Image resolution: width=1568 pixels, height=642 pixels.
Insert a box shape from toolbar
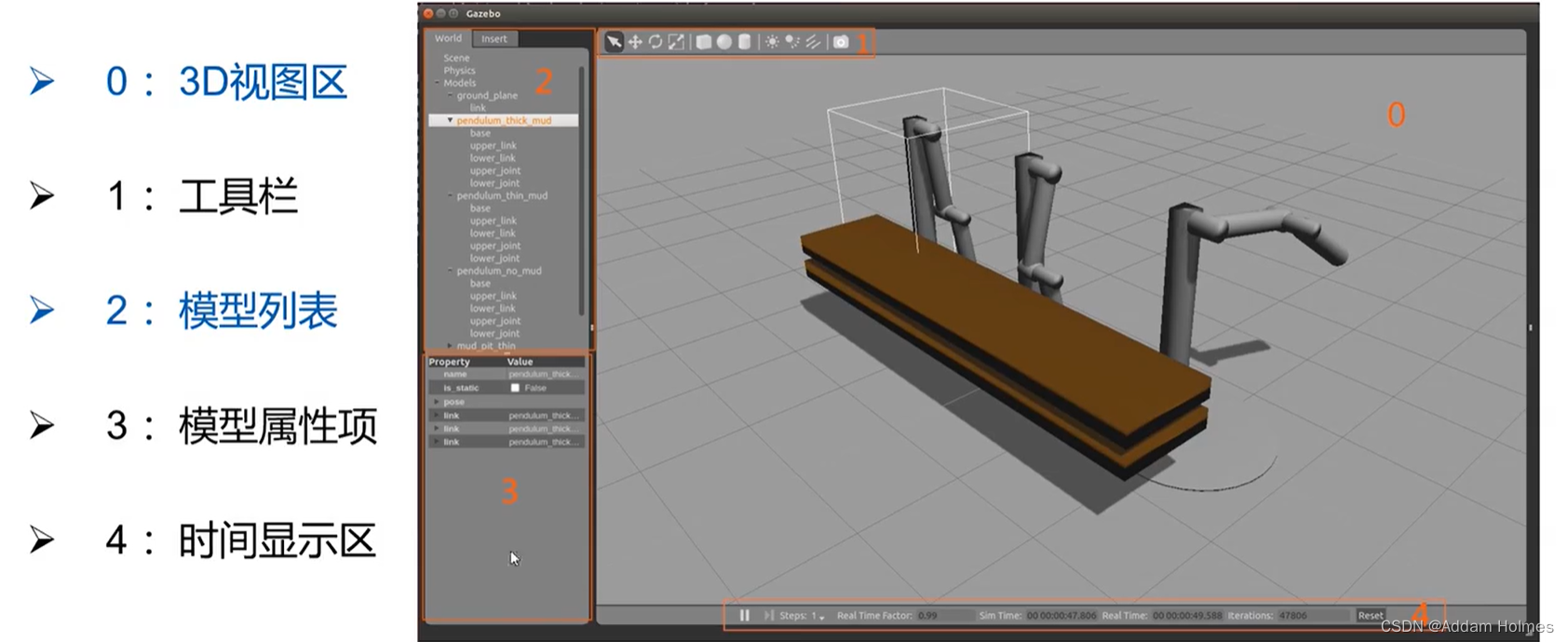pyautogui.click(x=704, y=42)
